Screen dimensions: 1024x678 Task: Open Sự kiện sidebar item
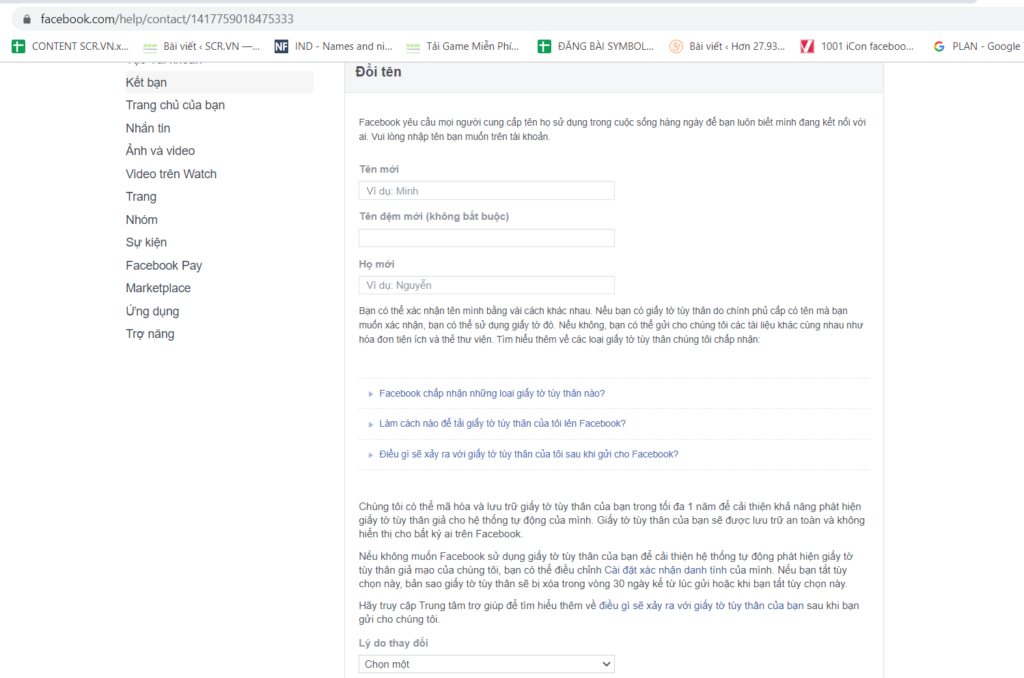(x=146, y=242)
